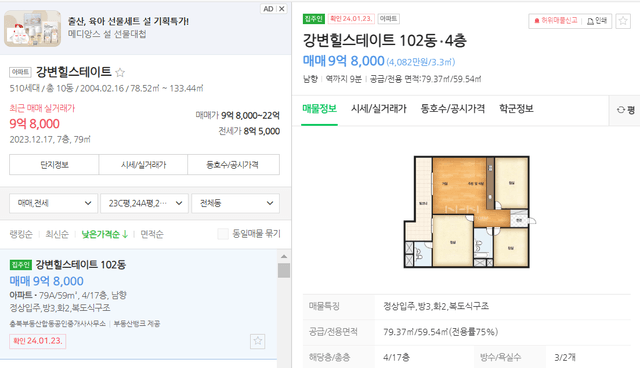Expand the 23C평,24A평 area size dropdown
This screenshot has height=368, width=640.
pyautogui.click(x=144, y=203)
